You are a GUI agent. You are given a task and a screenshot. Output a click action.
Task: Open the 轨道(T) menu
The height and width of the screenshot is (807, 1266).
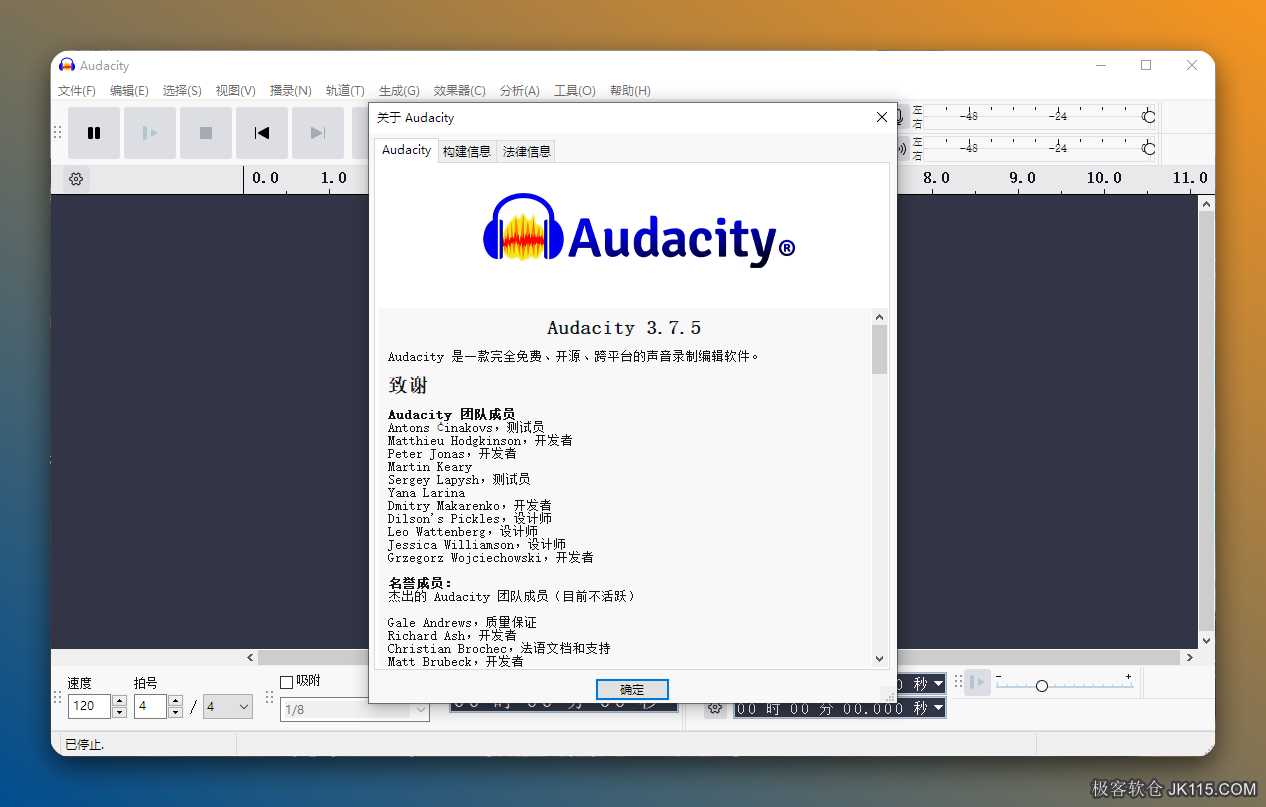pyautogui.click(x=345, y=91)
